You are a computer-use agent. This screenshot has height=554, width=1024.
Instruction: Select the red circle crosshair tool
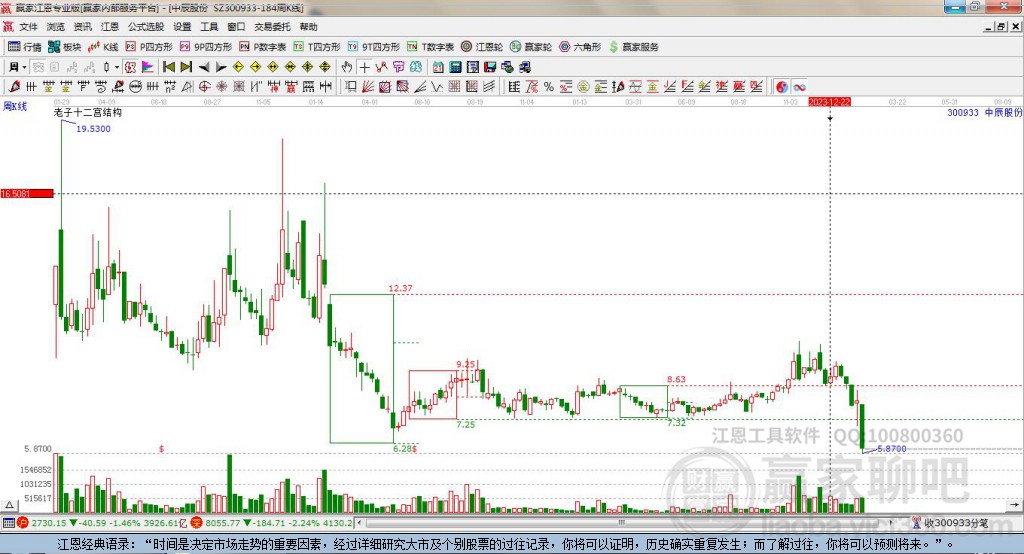pyautogui.click(x=204, y=87)
